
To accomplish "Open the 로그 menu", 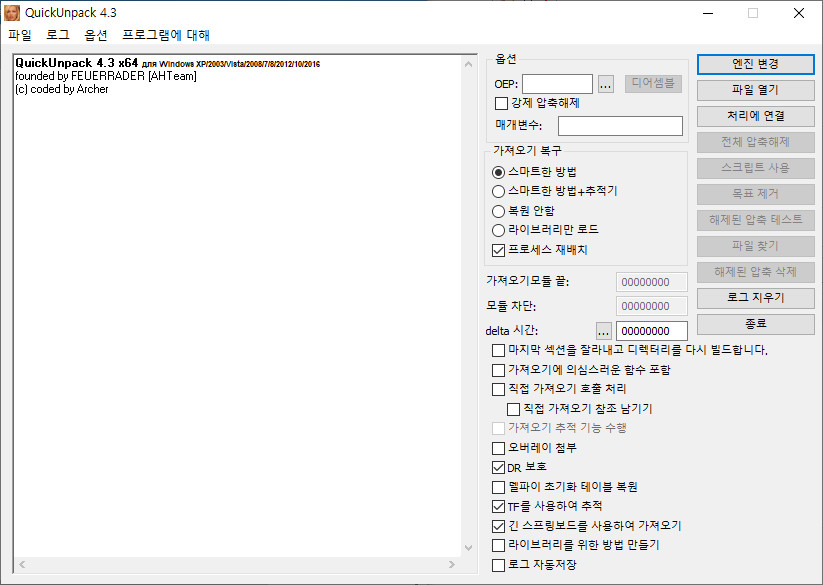I will click(58, 35).
